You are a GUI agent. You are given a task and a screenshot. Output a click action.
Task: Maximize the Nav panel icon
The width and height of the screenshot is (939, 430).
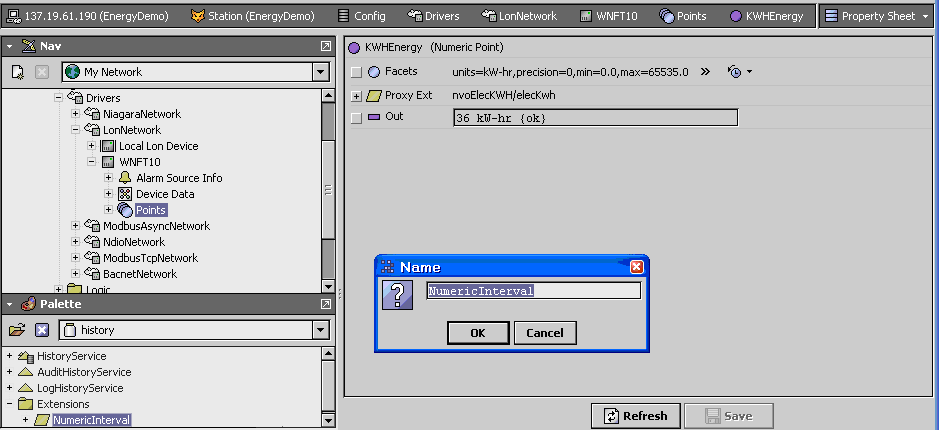click(325, 47)
